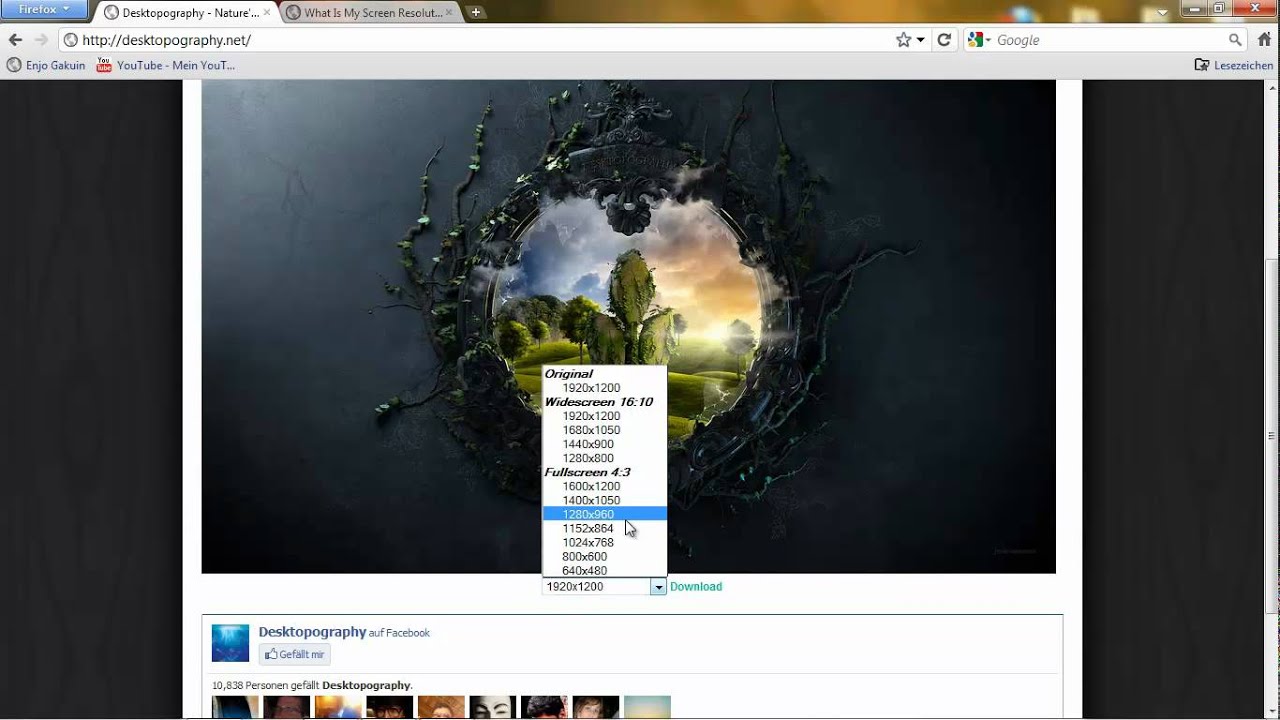Image resolution: width=1280 pixels, height=720 pixels.
Task: Open the Lesezeichen bookmarks menu
Action: click(1234, 65)
